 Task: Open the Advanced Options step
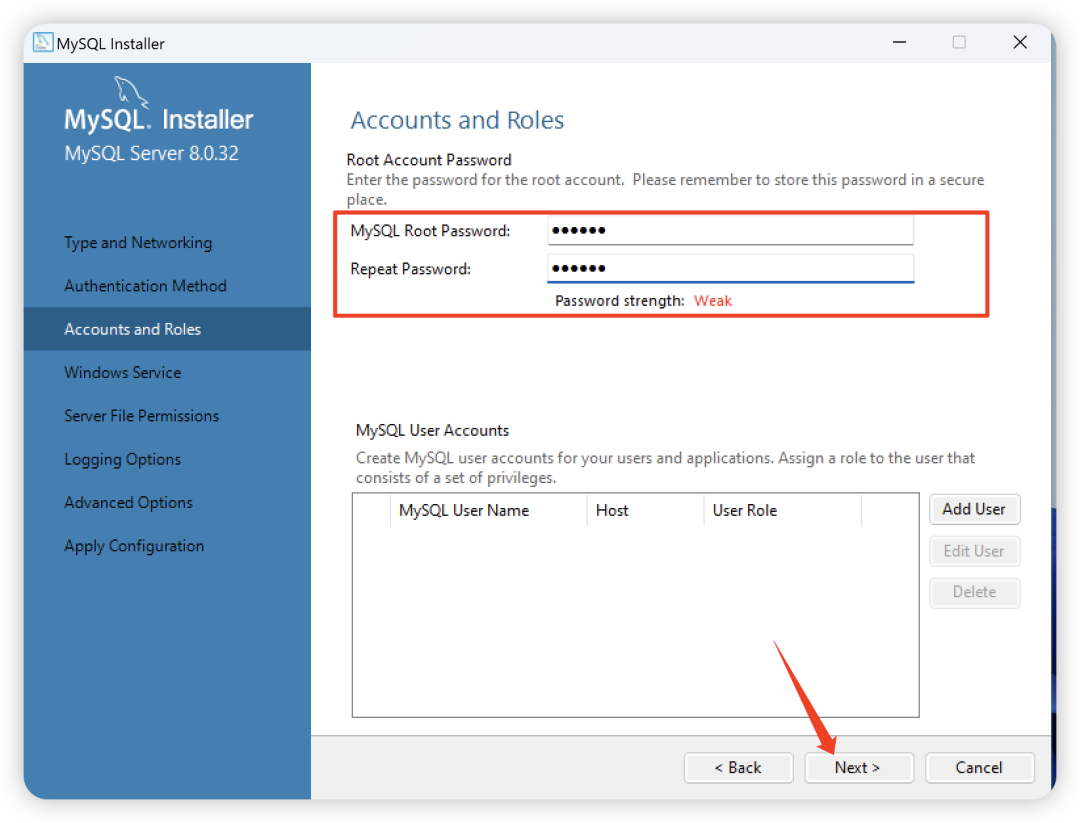tap(128, 503)
